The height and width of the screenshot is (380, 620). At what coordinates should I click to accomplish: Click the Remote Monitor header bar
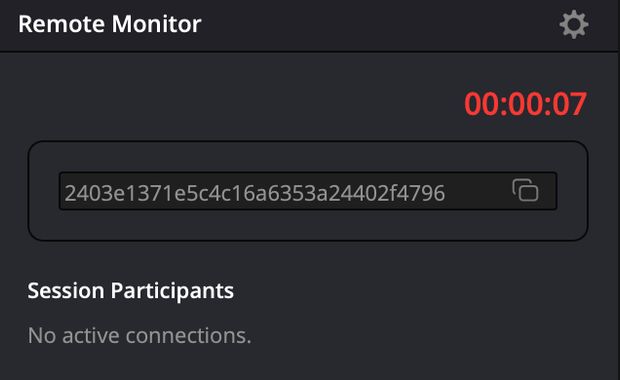[x=310, y=25]
